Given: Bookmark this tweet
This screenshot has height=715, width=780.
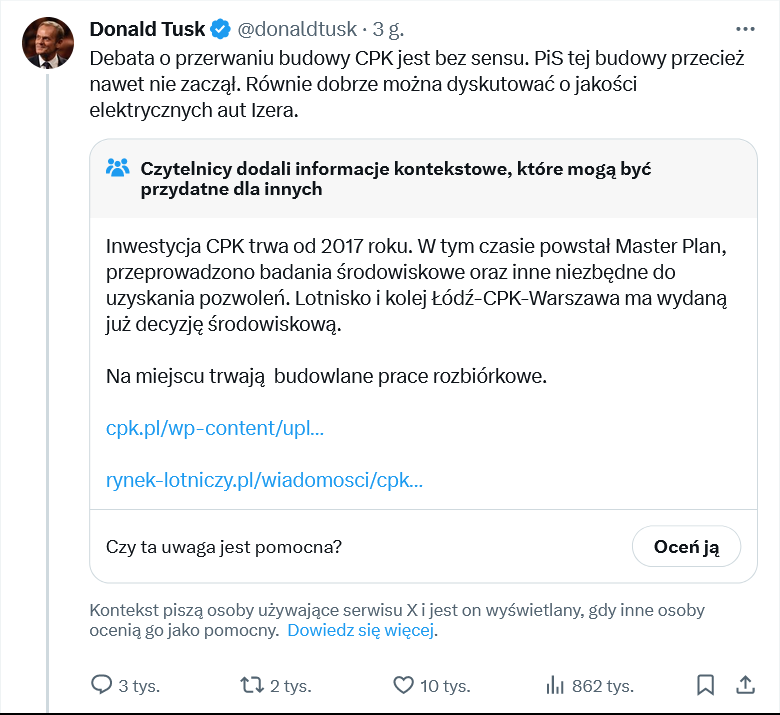Looking at the screenshot, I should click(705, 685).
